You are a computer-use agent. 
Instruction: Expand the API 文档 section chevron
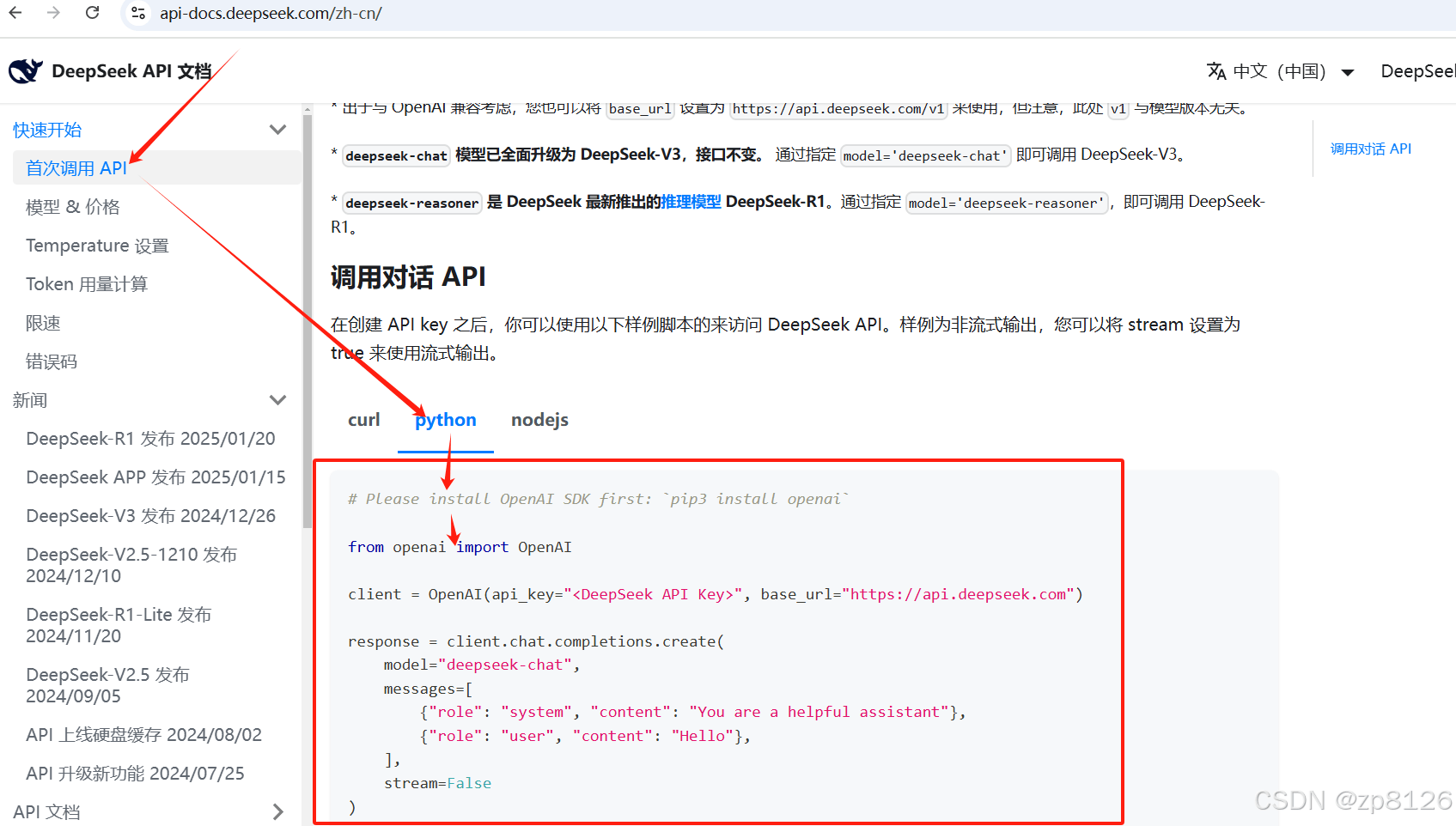point(277,811)
